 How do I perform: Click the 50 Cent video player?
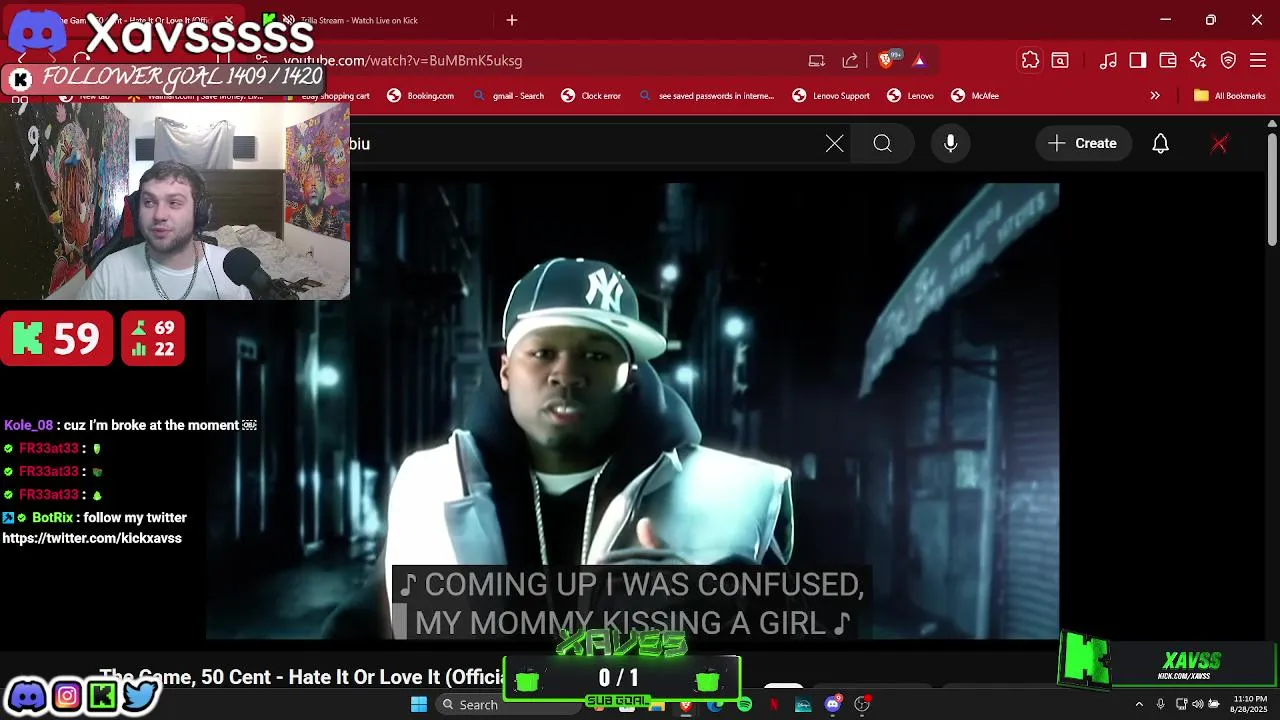[632, 410]
